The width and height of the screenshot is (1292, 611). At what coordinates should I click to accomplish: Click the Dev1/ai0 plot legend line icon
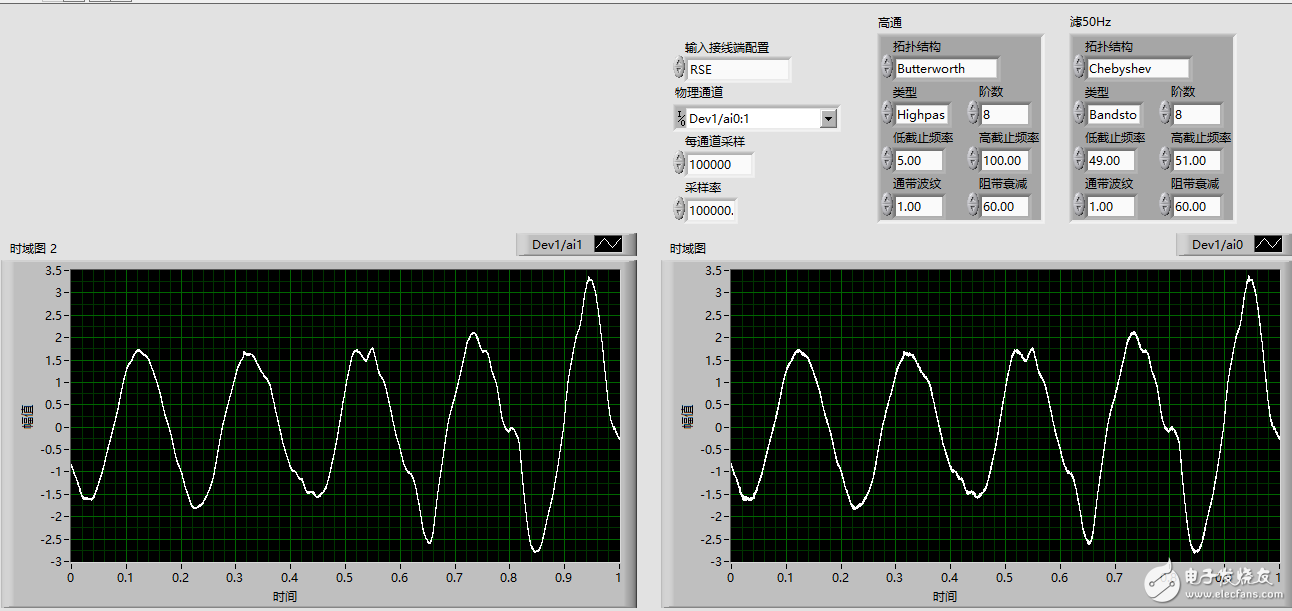click(x=1268, y=244)
